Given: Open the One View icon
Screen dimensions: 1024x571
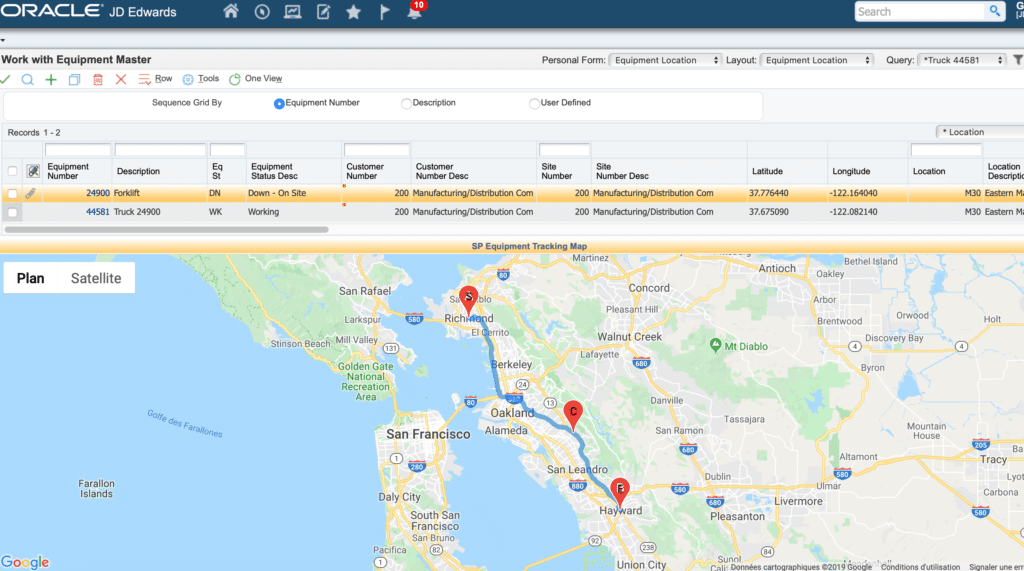Looking at the screenshot, I should [234, 80].
